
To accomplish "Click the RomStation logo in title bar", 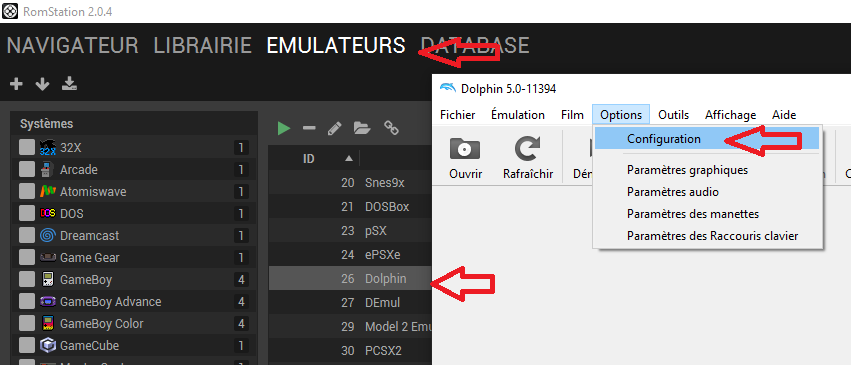I will [10, 11].
